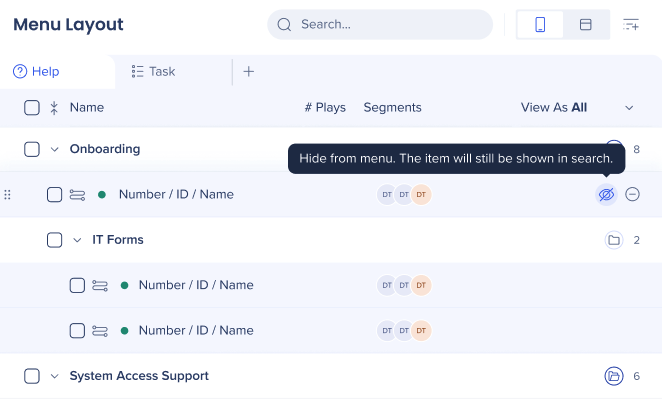The image size is (662, 399).
Task: Switch to desktop window view icon
Action: click(586, 24)
